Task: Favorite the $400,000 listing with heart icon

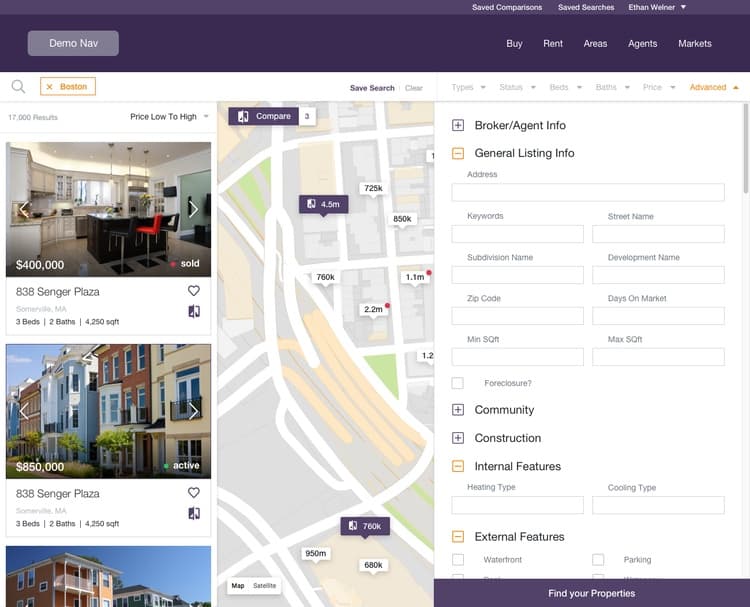Action: click(x=194, y=291)
